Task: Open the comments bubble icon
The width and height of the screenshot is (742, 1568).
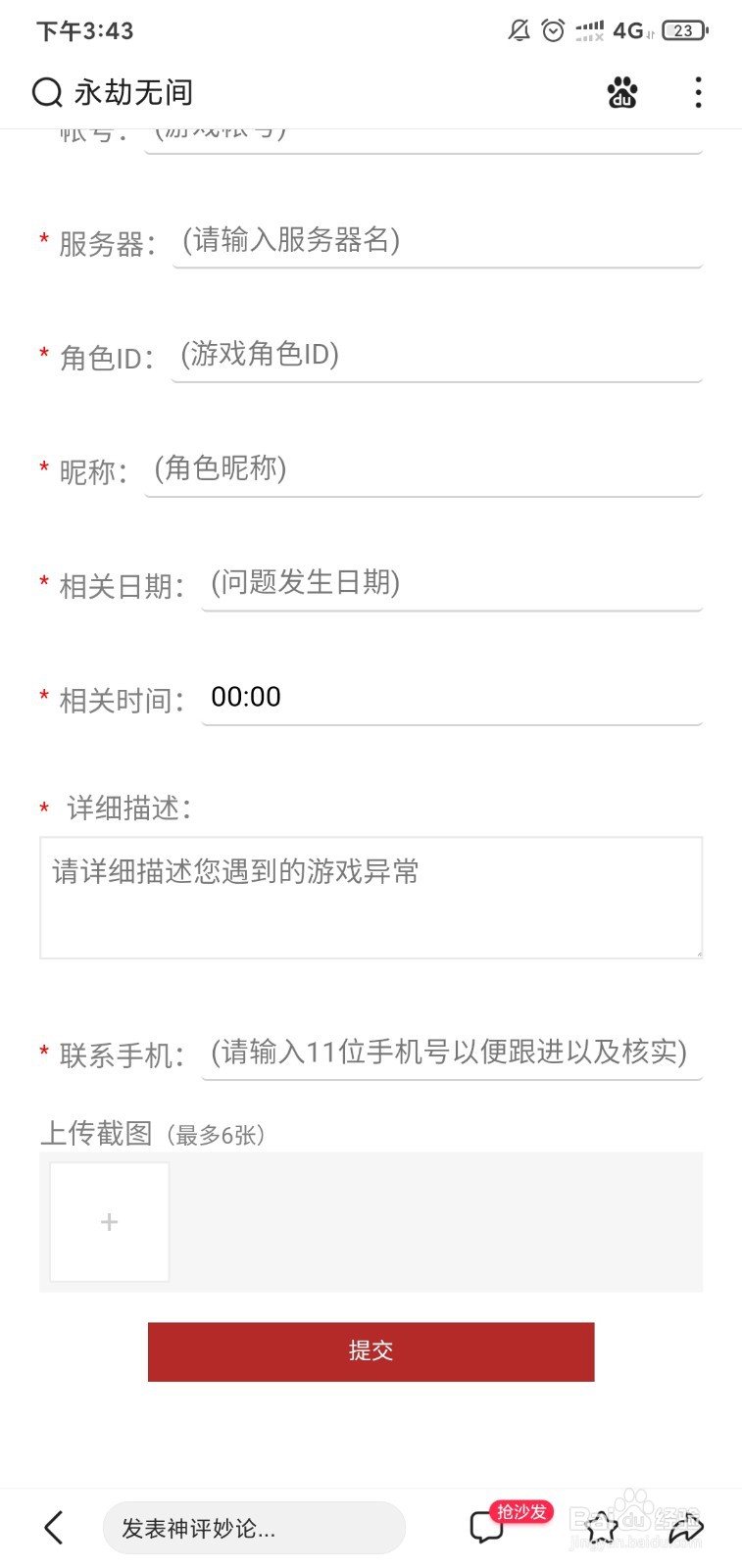Action: click(486, 1528)
